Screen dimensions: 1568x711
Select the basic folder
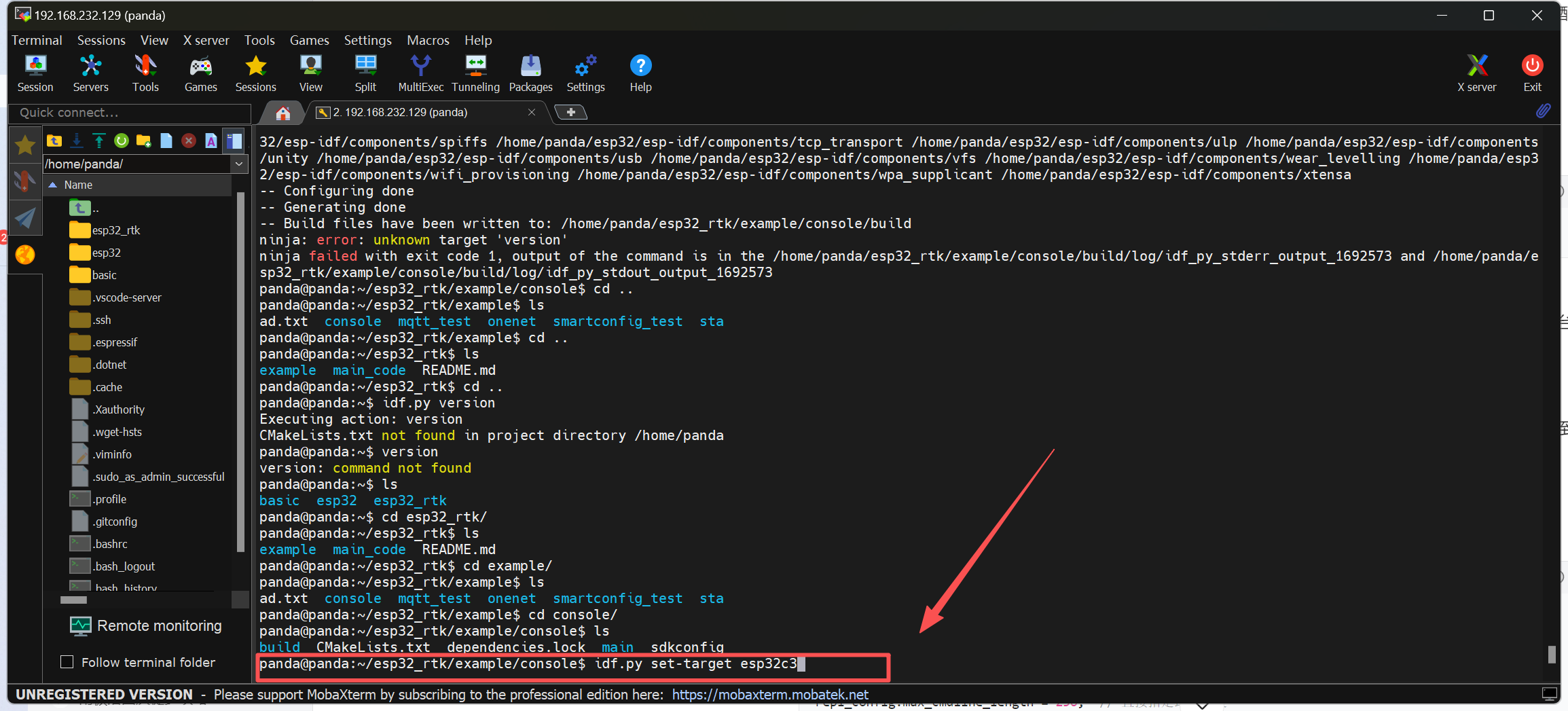coord(93,275)
